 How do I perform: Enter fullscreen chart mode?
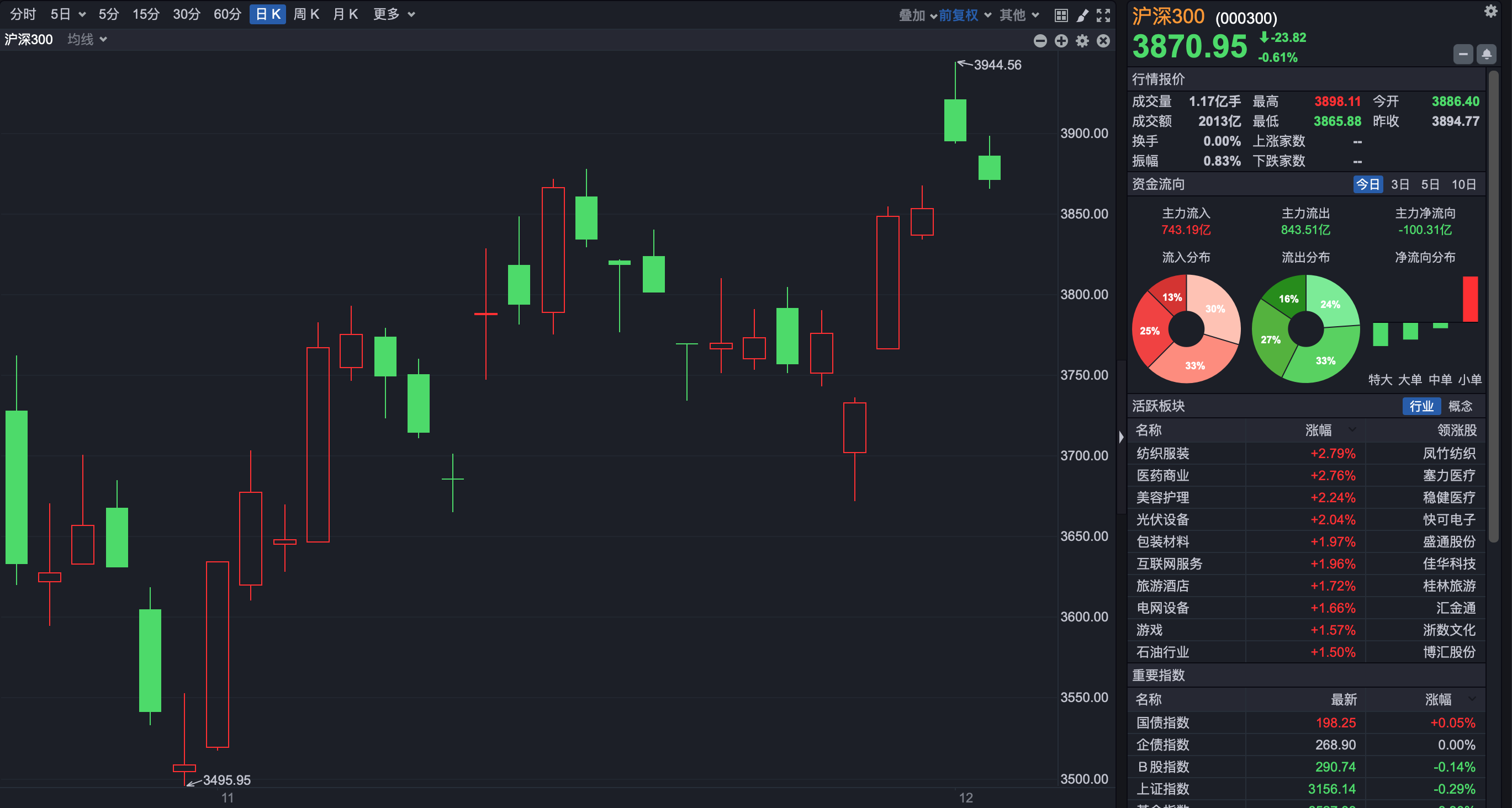[1103, 15]
